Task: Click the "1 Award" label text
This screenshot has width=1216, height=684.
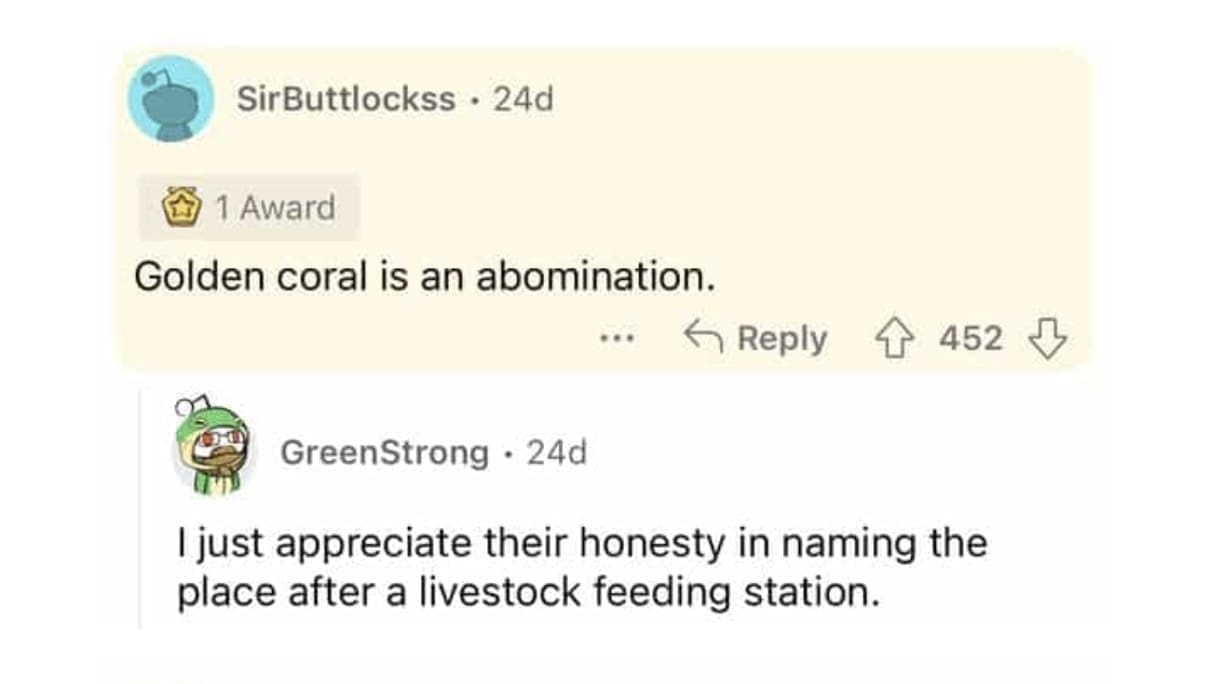Action: coord(274,208)
